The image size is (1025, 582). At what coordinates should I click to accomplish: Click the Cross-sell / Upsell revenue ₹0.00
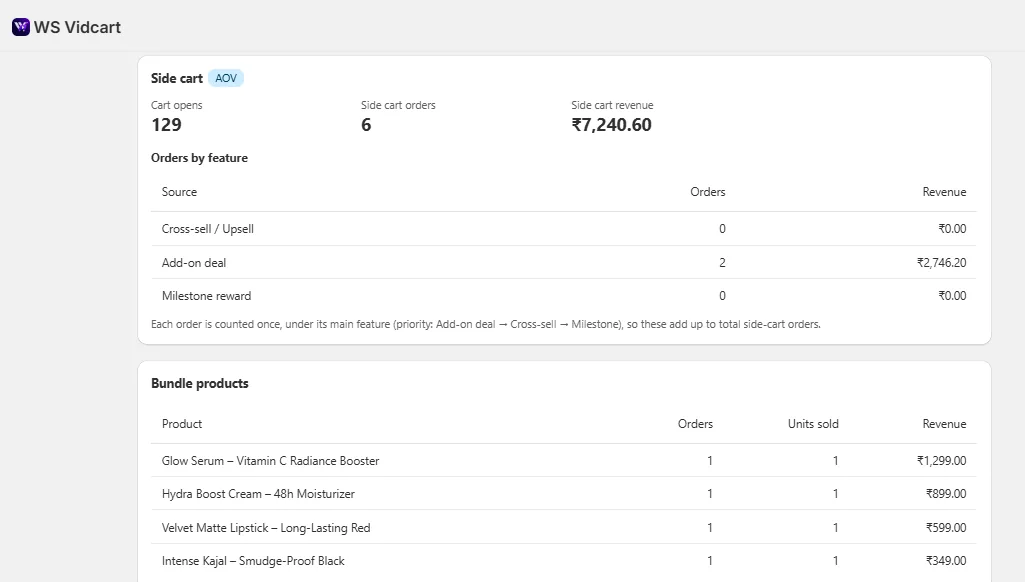tap(952, 229)
